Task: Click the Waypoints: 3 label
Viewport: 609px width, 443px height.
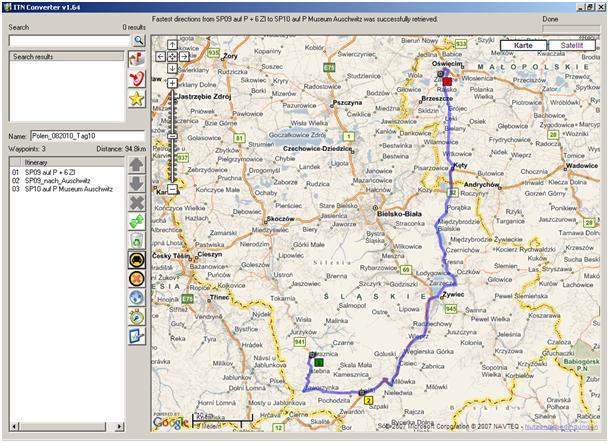Action: click(x=27, y=149)
